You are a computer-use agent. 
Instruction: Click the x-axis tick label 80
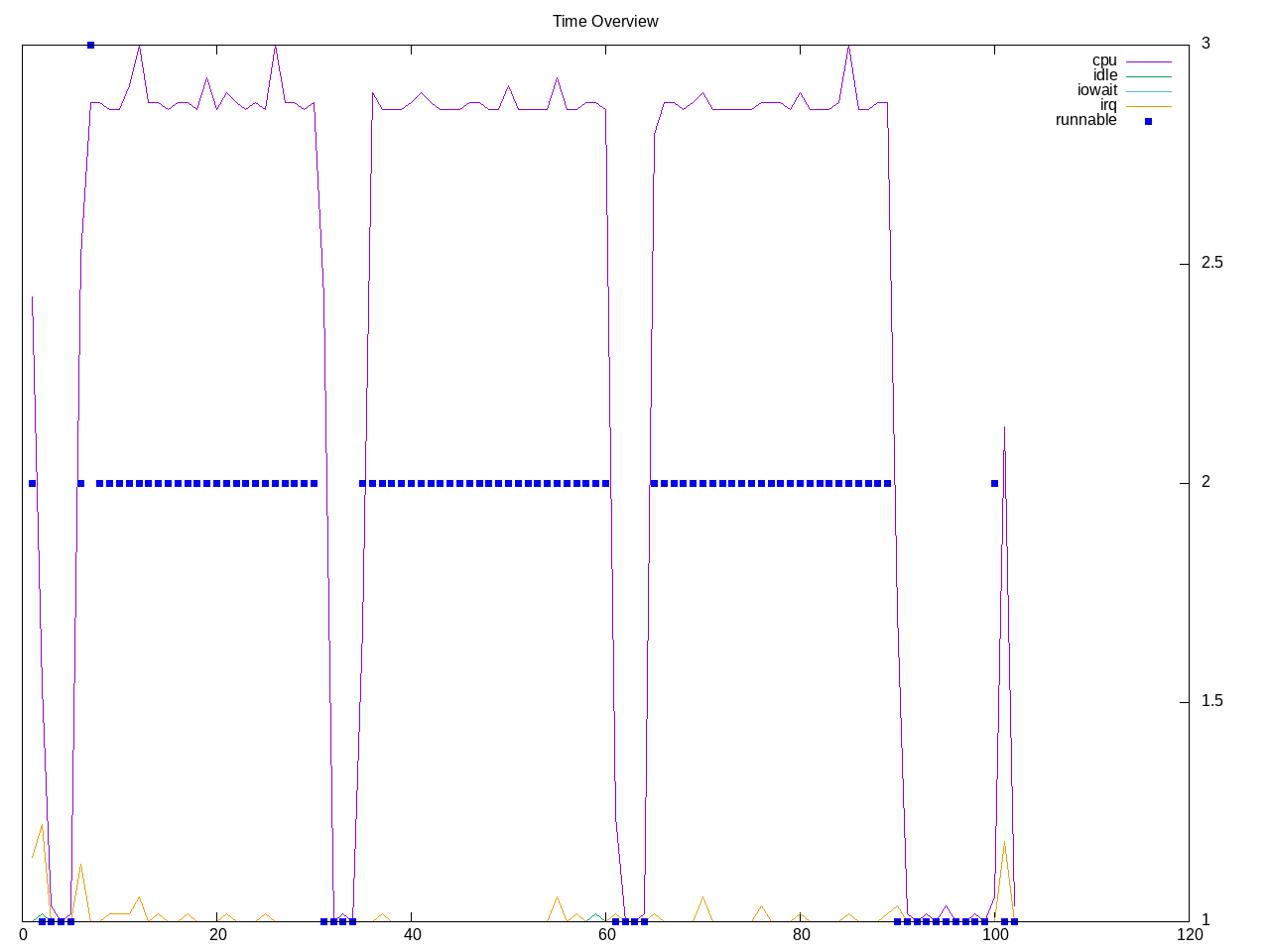(800, 935)
